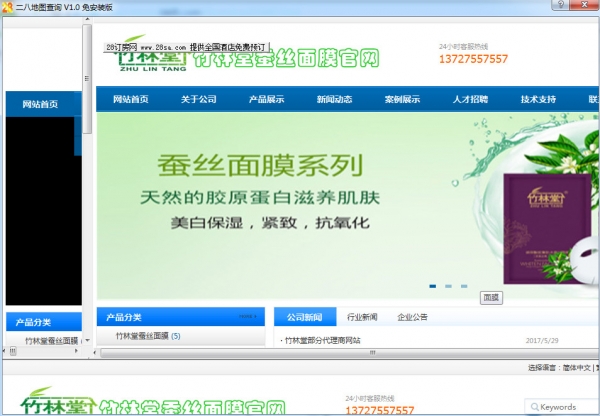Click the left panel horizontal scroll-right arrow
600x416 pixels.
(76, 351)
